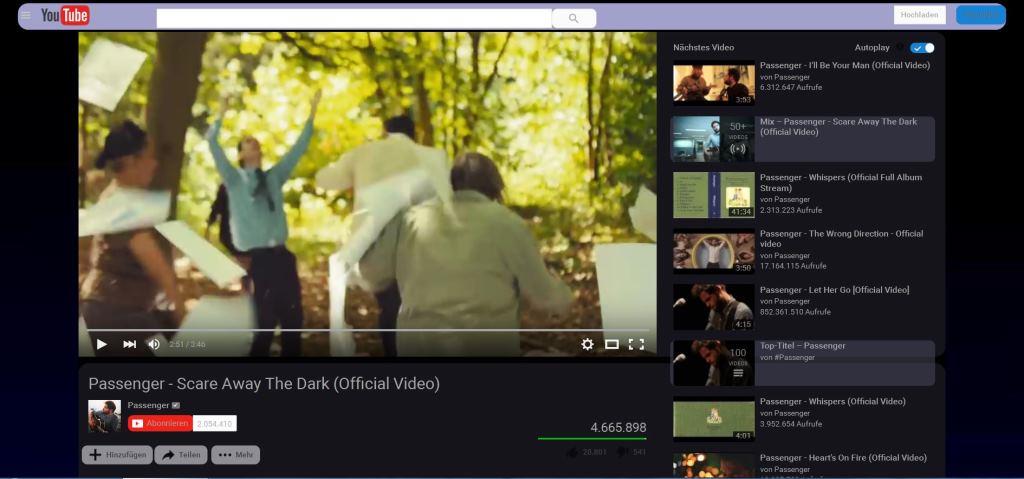Click into the YouTube search field
The image size is (1024, 479).
pos(354,18)
